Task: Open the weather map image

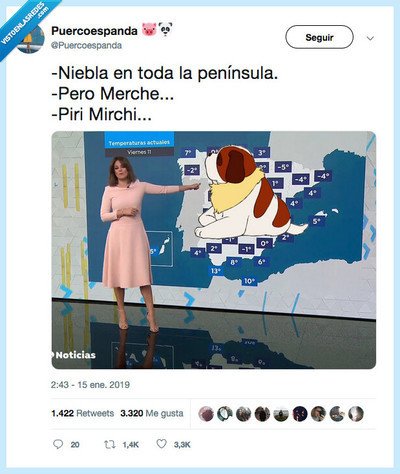Action: (x=214, y=250)
